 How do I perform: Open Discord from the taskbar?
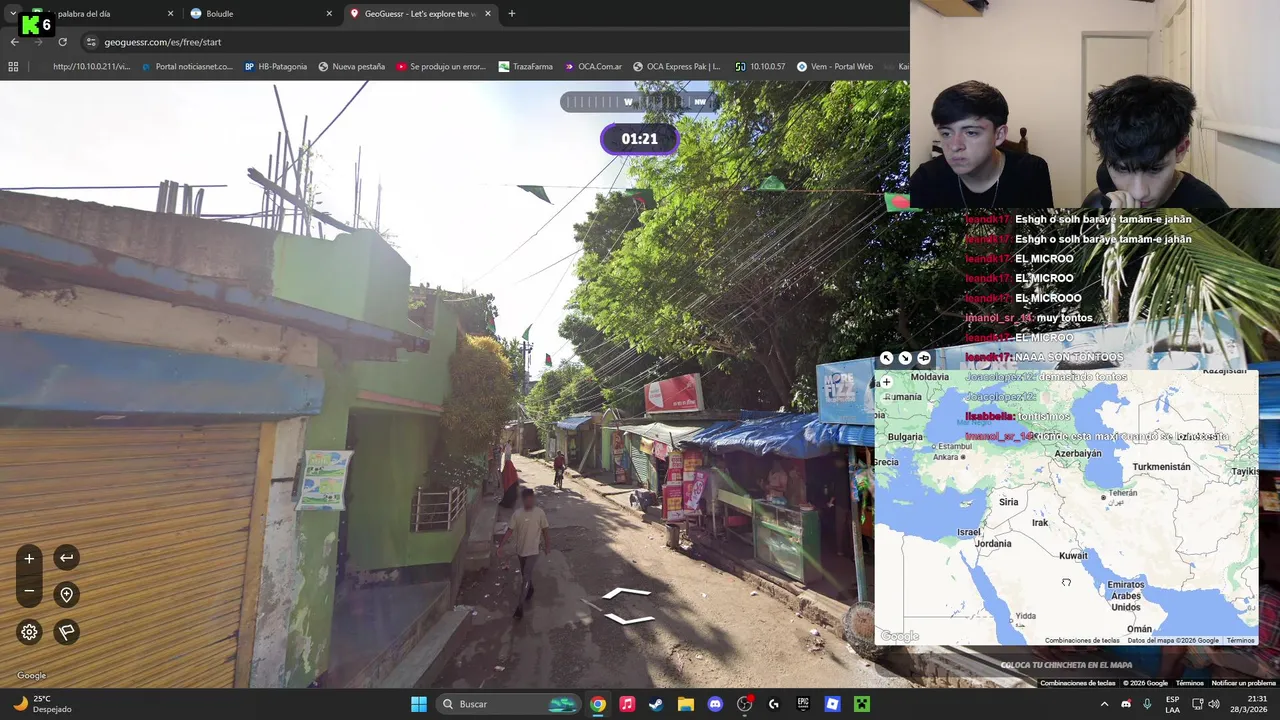pos(715,704)
